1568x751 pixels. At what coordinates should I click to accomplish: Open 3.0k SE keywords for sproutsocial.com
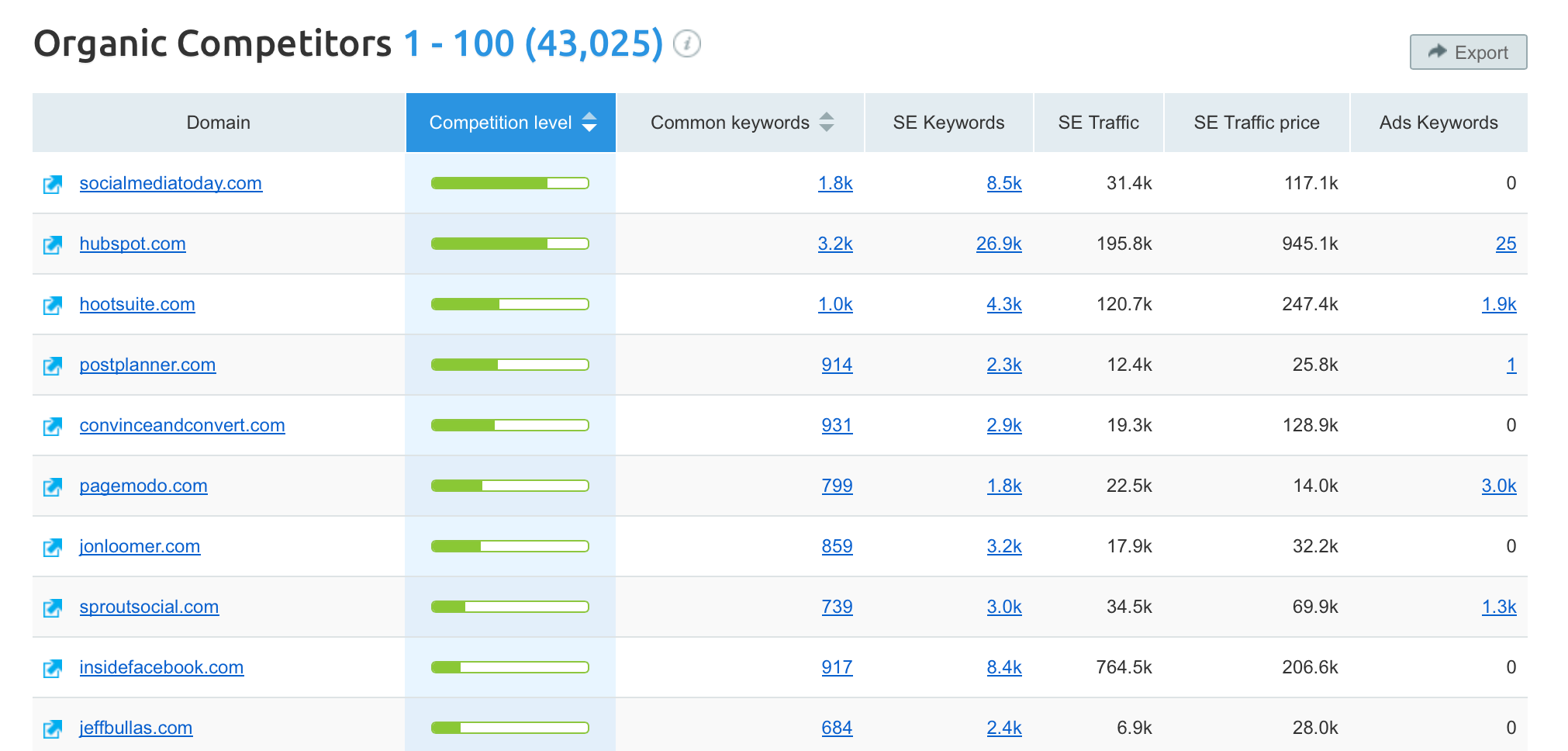[1004, 607]
